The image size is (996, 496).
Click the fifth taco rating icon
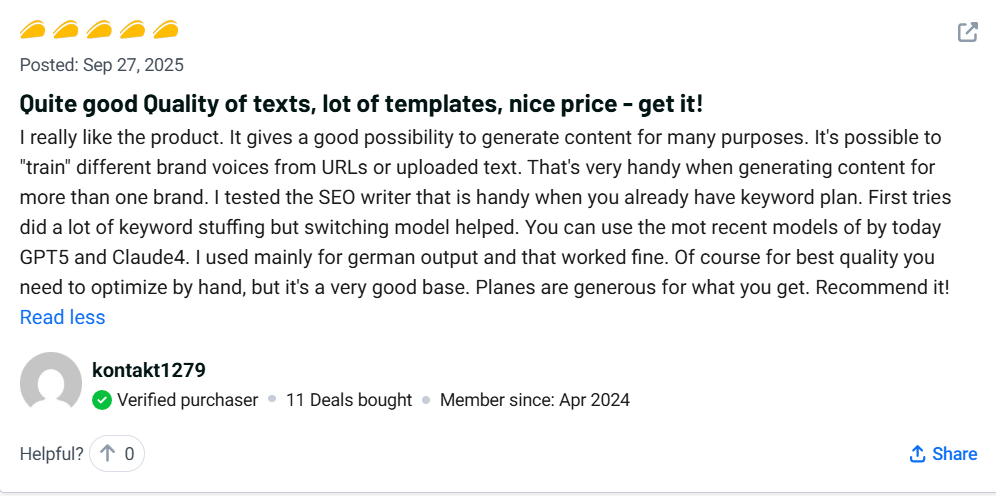(x=165, y=30)
